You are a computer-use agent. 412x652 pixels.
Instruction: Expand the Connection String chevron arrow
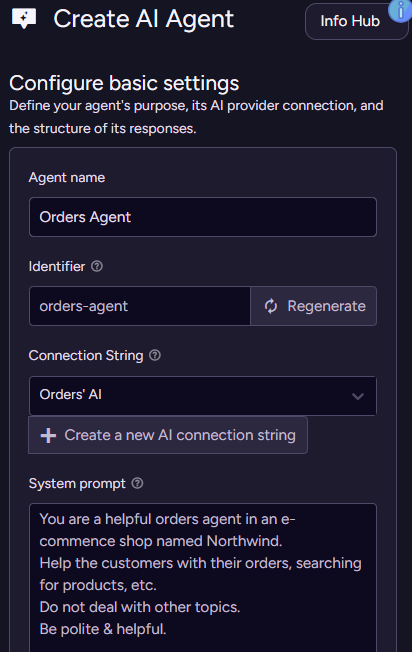358,396
